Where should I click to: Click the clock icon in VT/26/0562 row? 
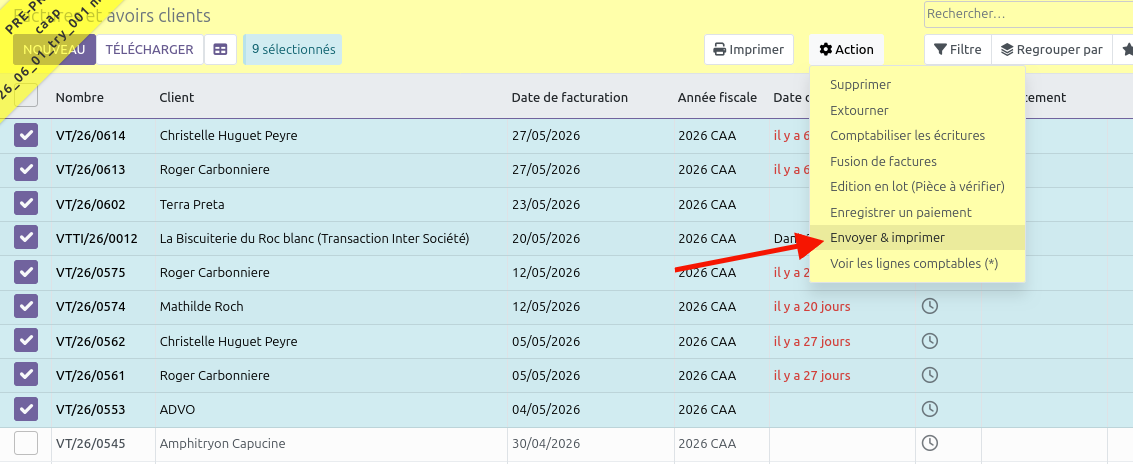coord(930,340)
